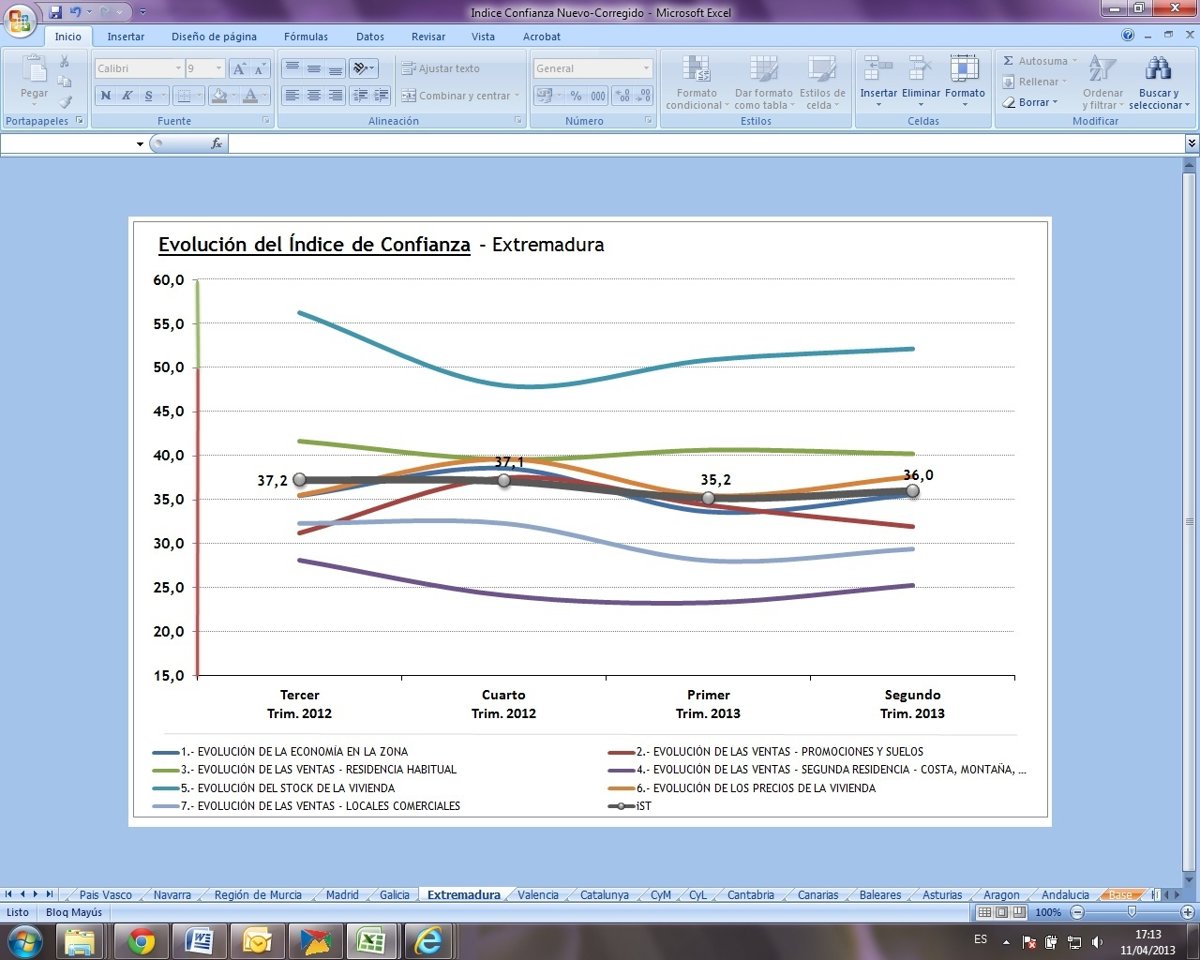Open the Excel help question mark
Viewport: 1200px width, 960px height.
[1128, 36]
